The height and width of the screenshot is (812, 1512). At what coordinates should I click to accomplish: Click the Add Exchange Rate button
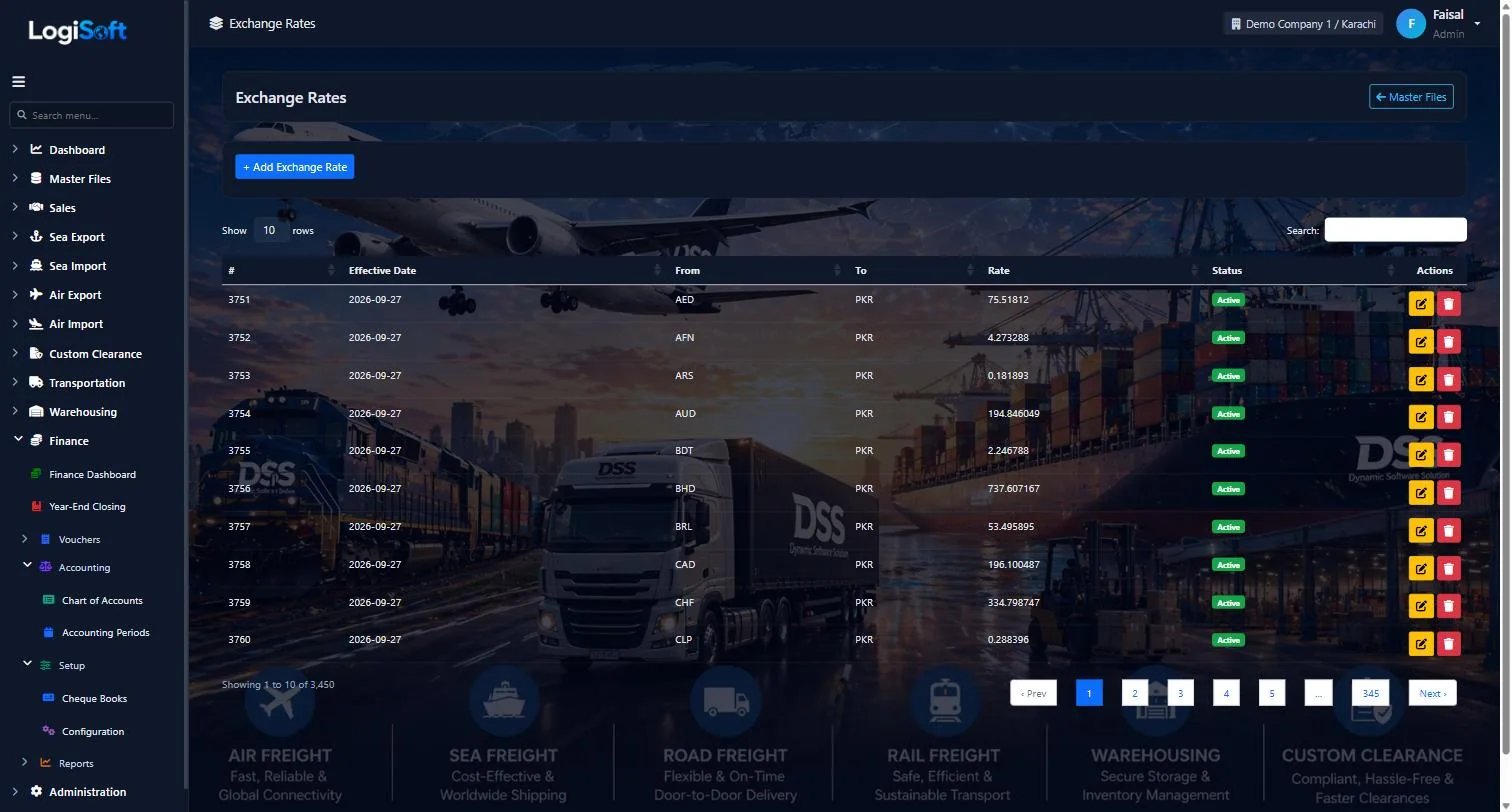(295, 167)
